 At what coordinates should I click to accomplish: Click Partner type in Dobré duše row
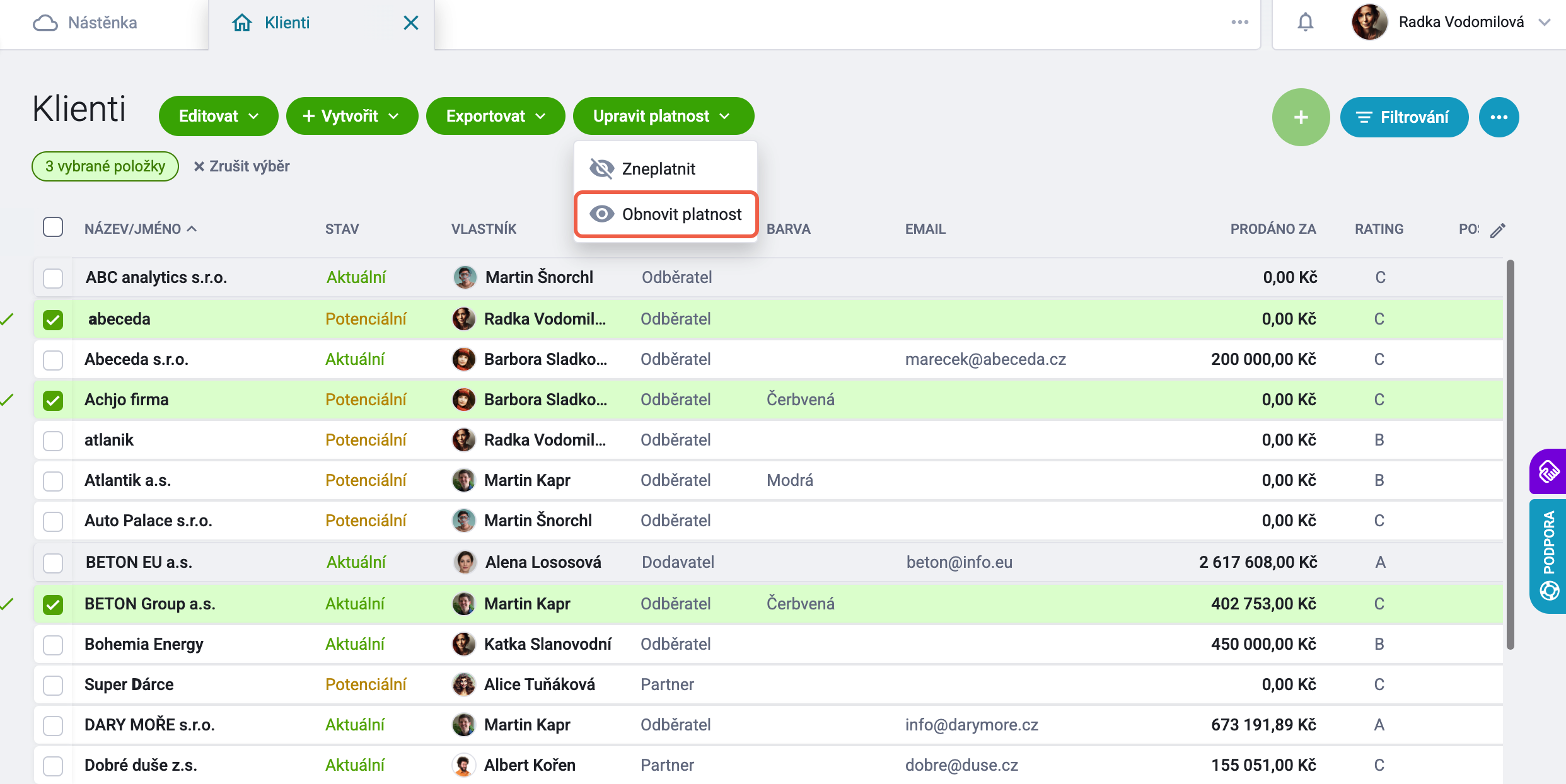[x=667, y=765]
